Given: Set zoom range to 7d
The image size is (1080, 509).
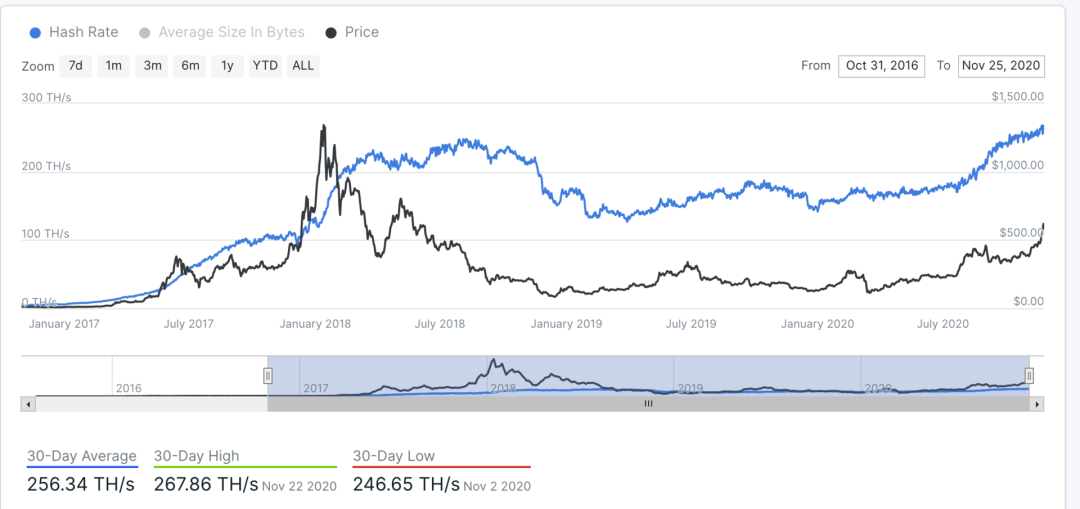Looking at the screenshot, I should [75, 66].
